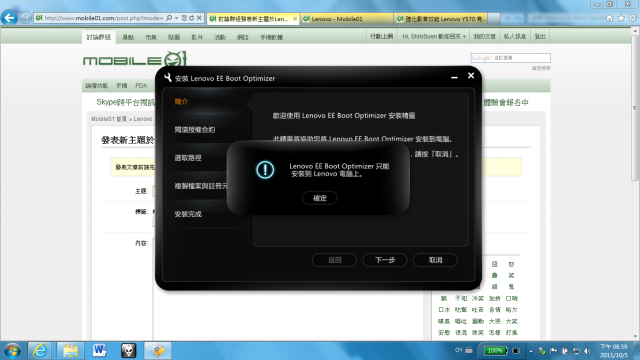Viewport: 640px width, 360px height.
Task: Click the network tray icon
Action: point(576,351)
